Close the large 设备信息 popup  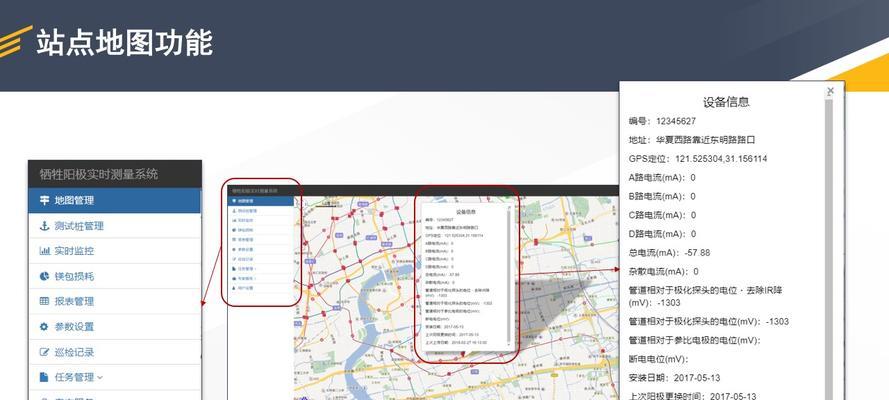[831, 91]
